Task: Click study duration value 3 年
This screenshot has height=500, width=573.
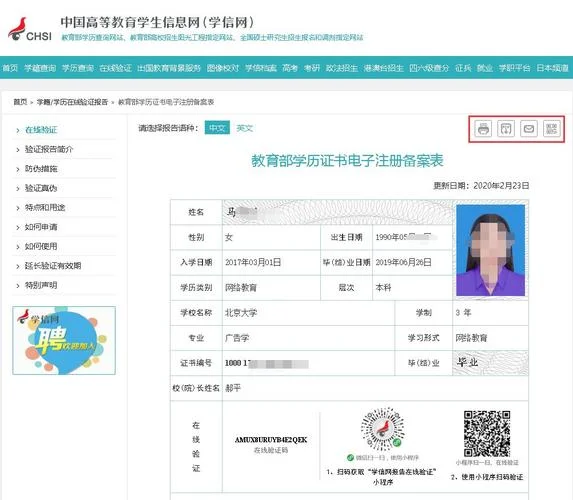Action: tap(463, 313)
